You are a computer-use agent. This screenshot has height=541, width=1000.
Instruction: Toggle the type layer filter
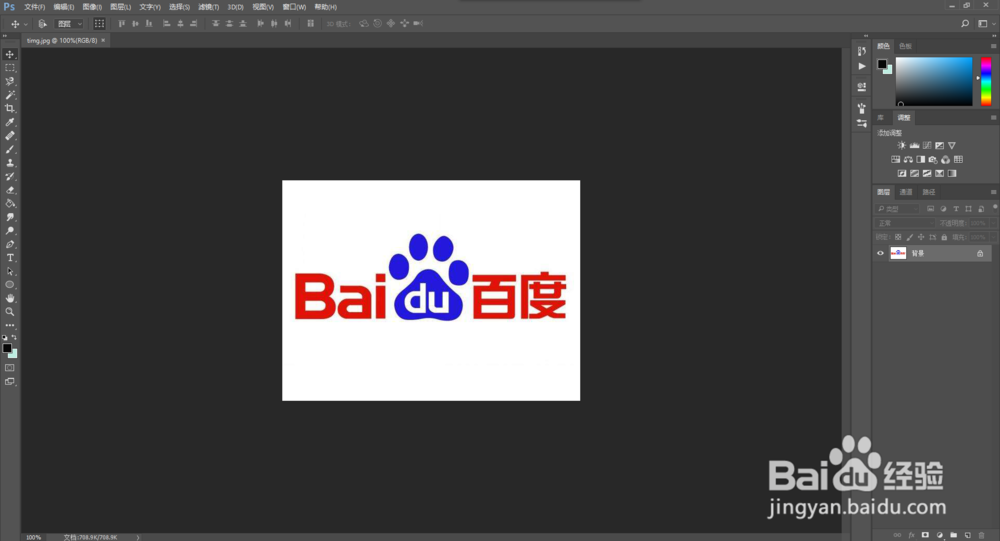pos(955,209)
